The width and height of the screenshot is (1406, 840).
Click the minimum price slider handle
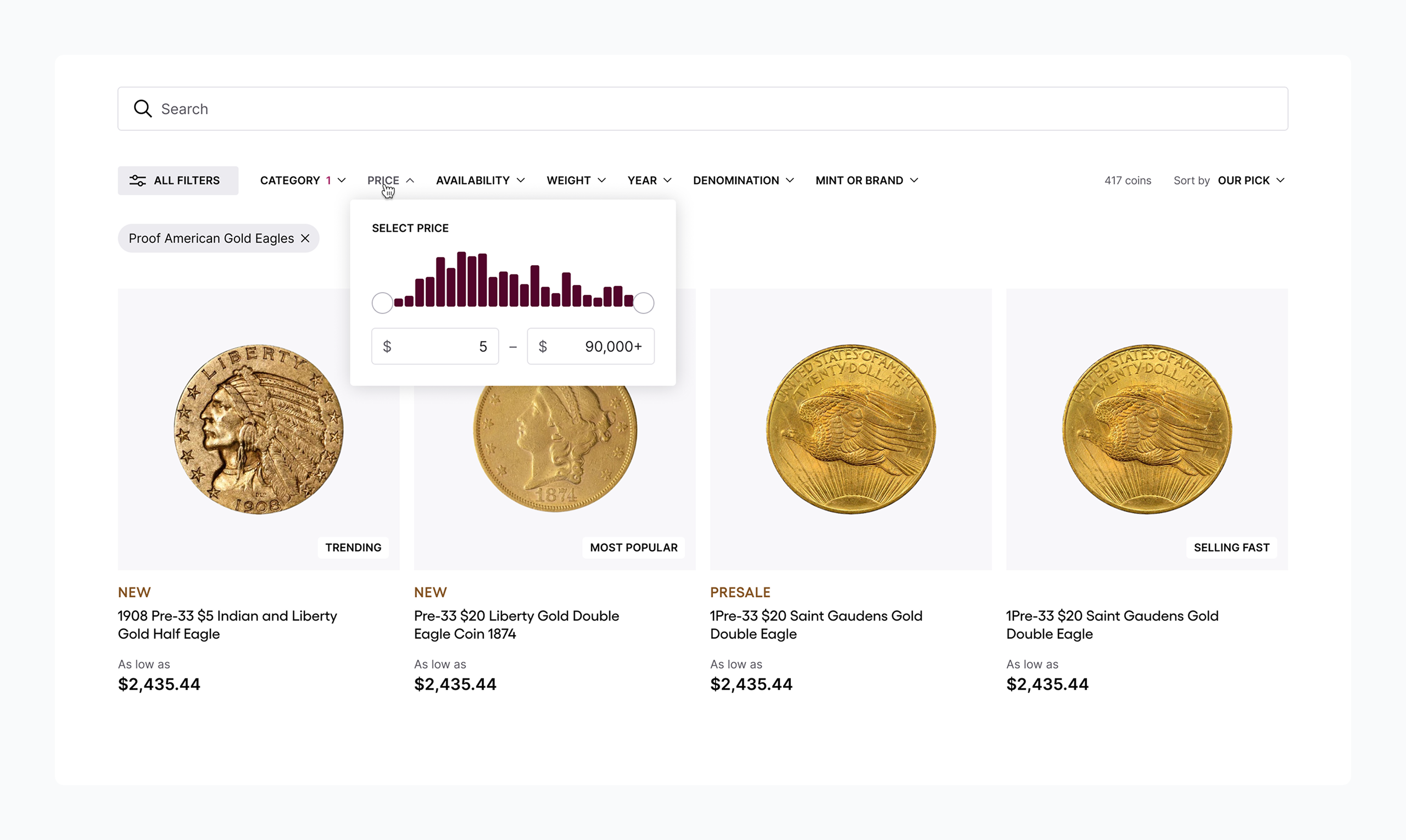(x=382, y=303)
